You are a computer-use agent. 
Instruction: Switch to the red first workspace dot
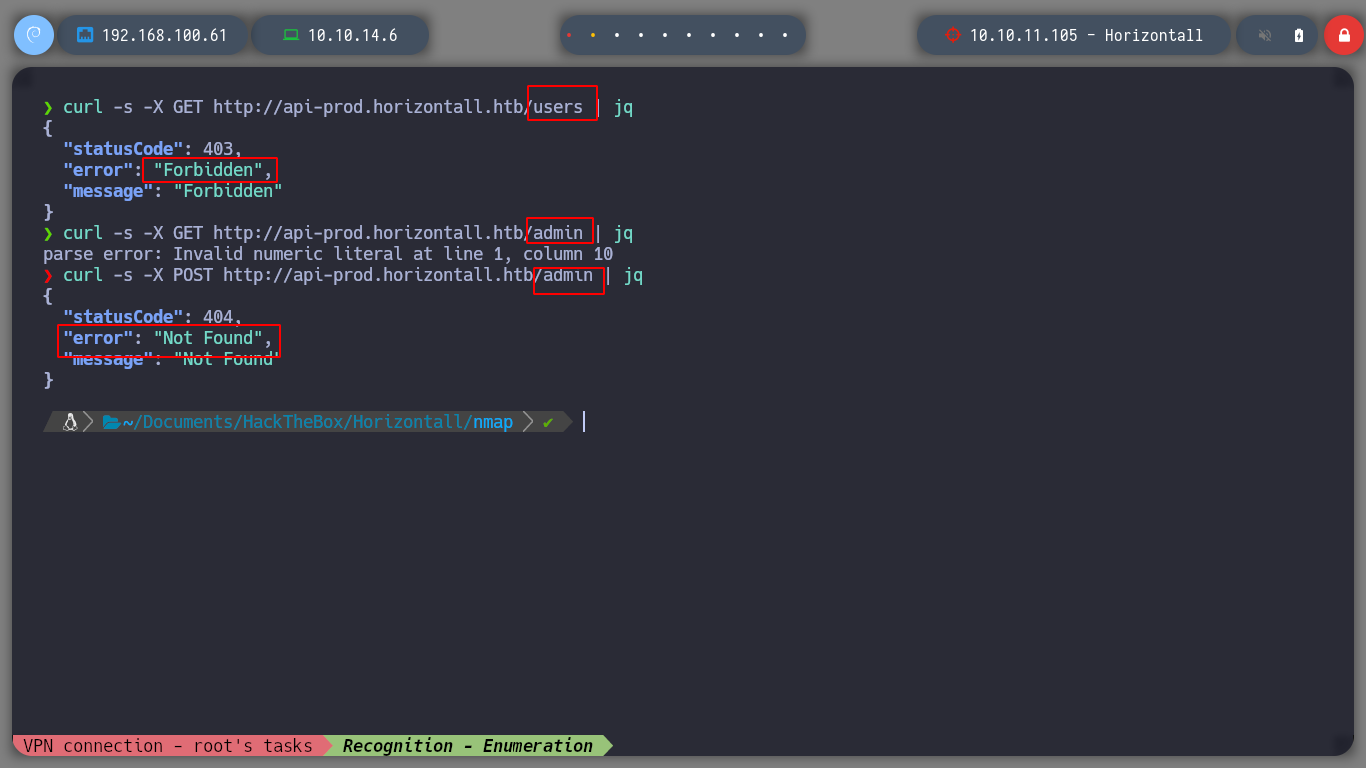(x=569, y=35)
